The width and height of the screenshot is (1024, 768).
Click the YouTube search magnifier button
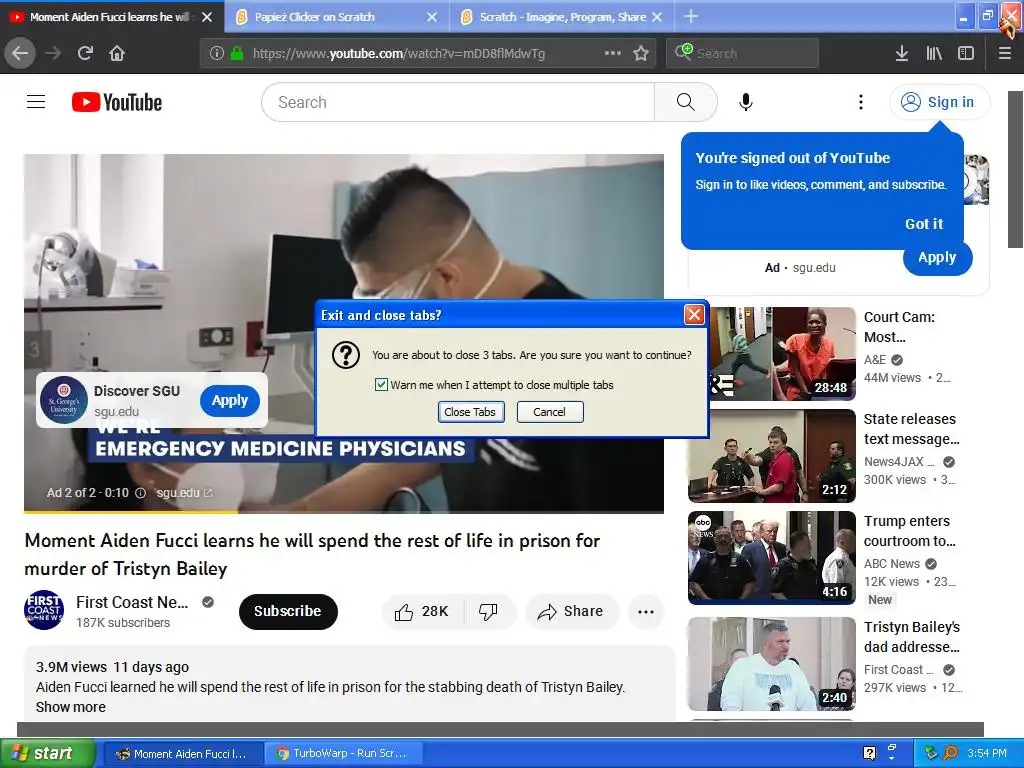tap(685, 102)
